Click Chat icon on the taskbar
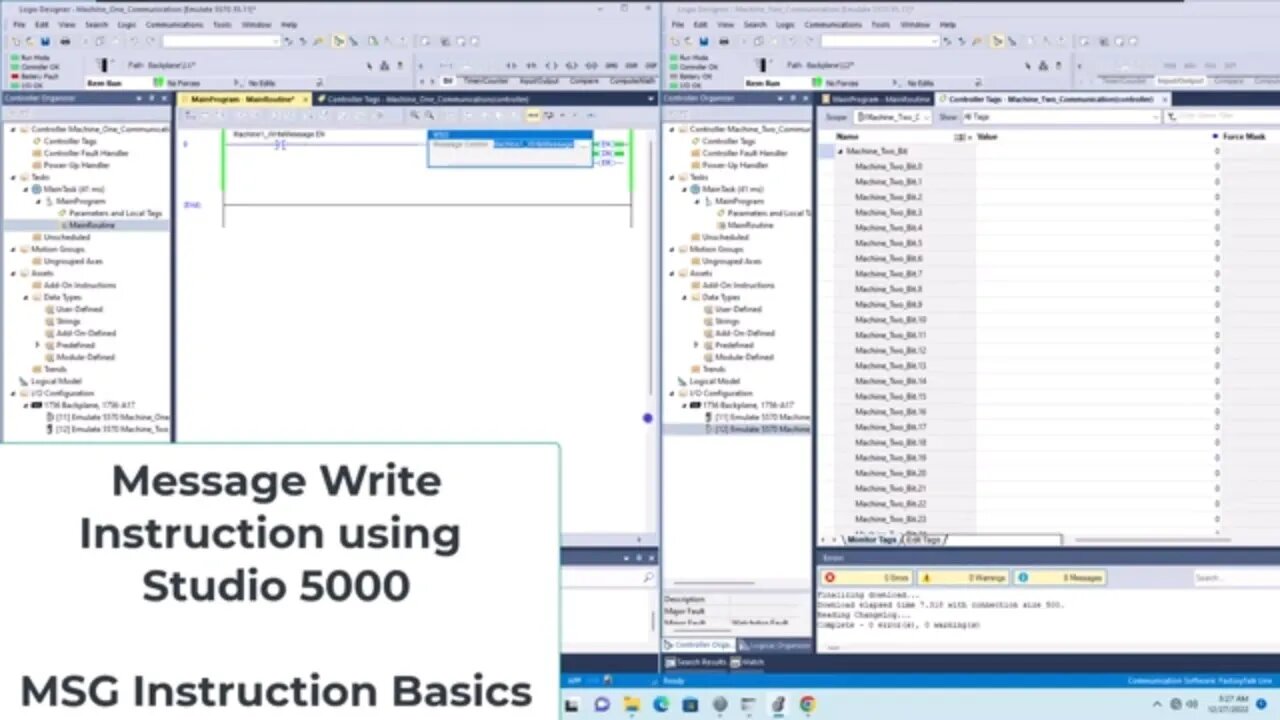Image resolution: width=1280 pixels, height=720 pixels. (x=602, y=704)
